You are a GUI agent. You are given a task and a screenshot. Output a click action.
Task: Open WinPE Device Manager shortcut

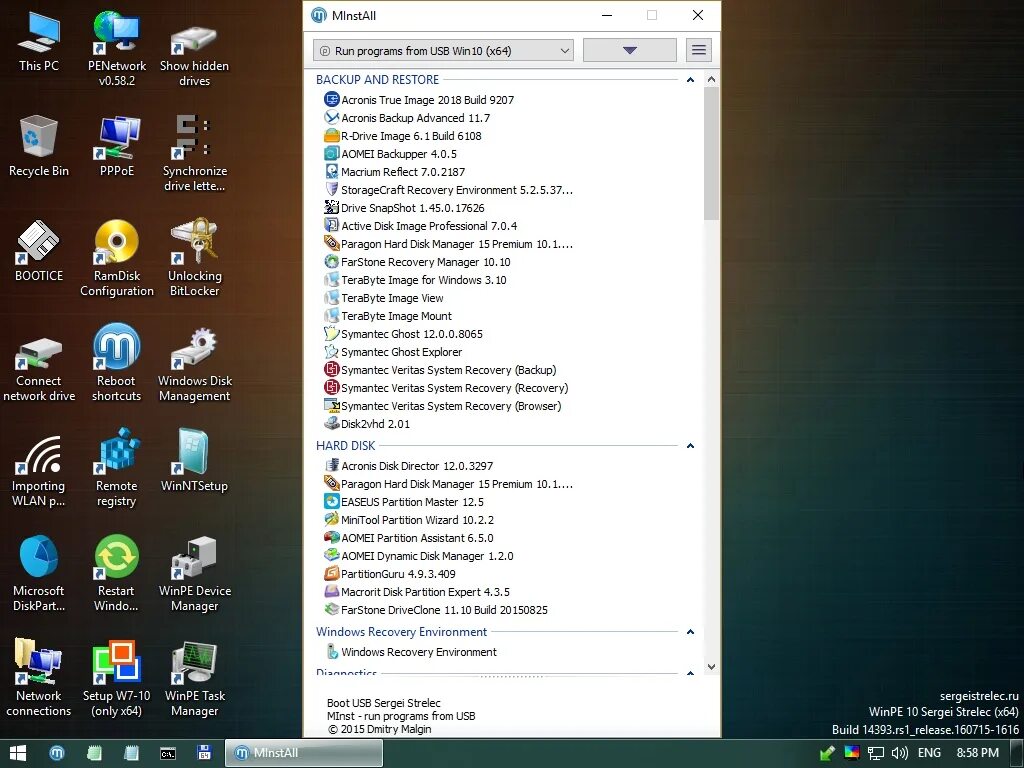pyautogui.click(x=195, y=575)
